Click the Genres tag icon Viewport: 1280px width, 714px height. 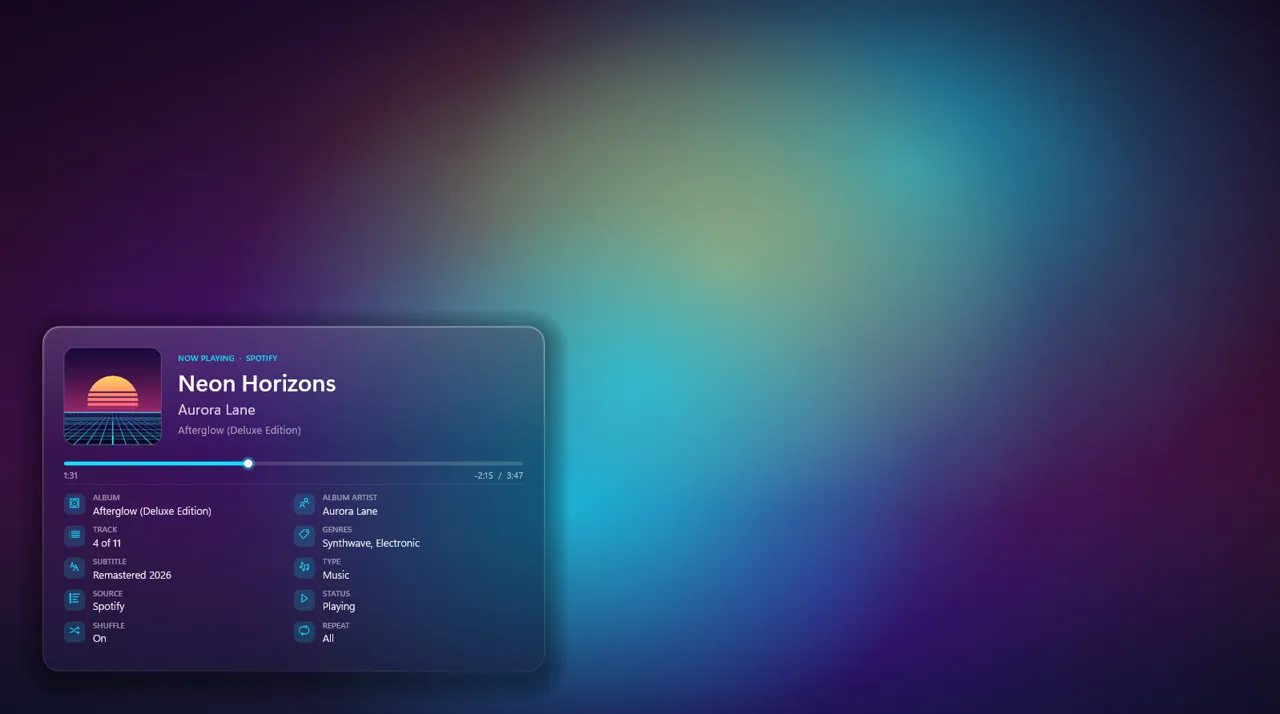click(304, 536)
